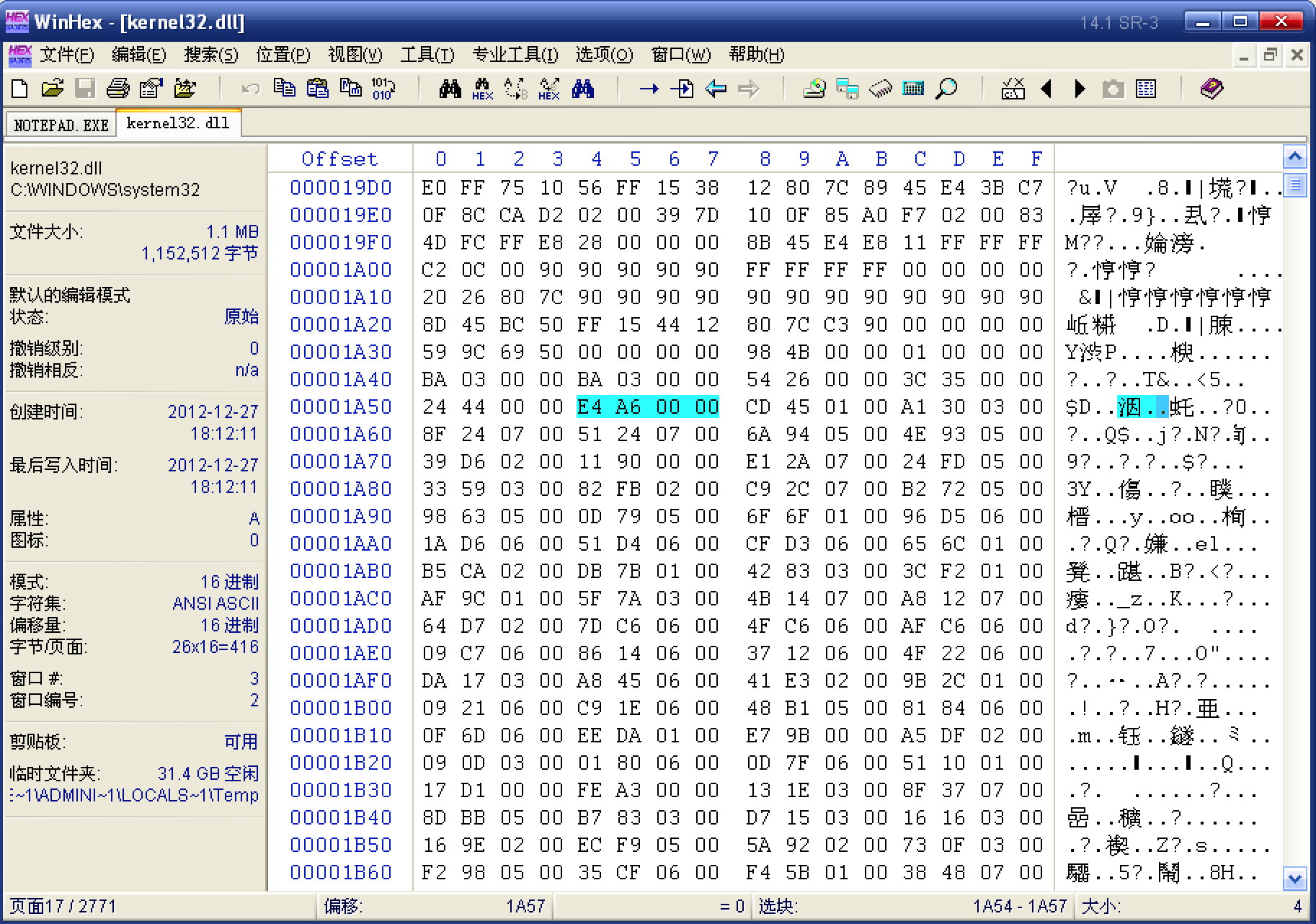
Task: Click the blue Back arrow icon
Action: [716, 89]
